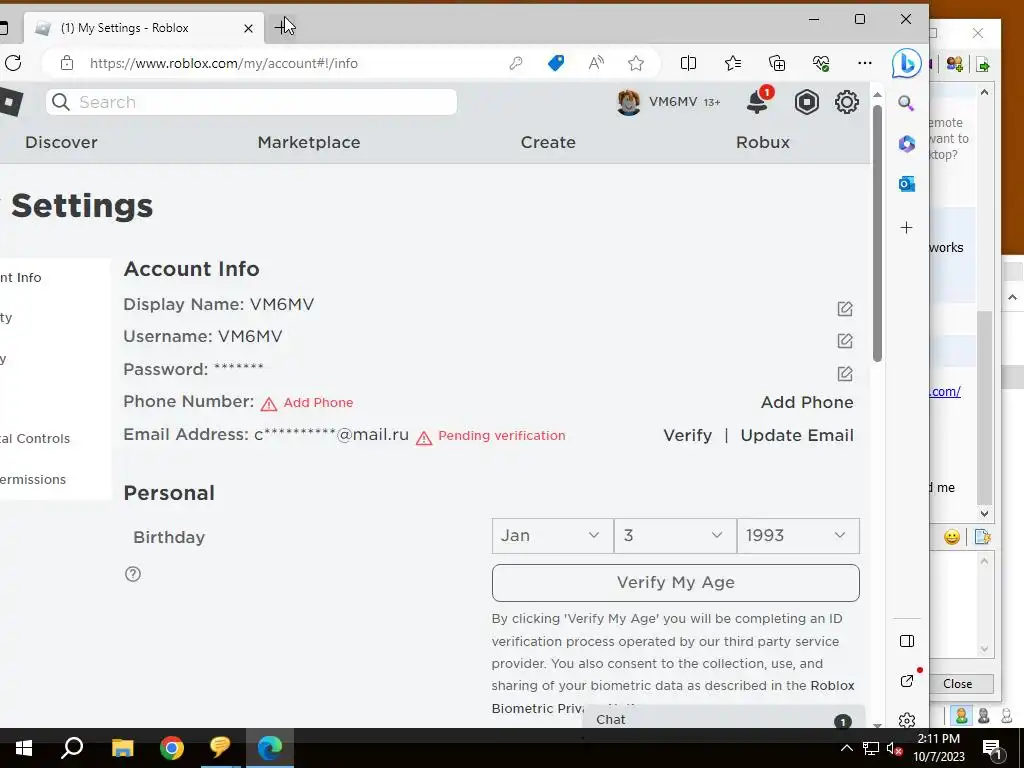Open the Browser essentials heart icon
Screen dimensions: 1024x768
(x=821, y=63)
